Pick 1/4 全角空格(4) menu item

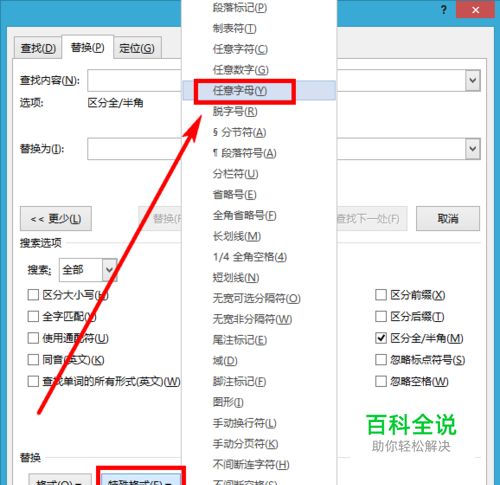[259, 257]
